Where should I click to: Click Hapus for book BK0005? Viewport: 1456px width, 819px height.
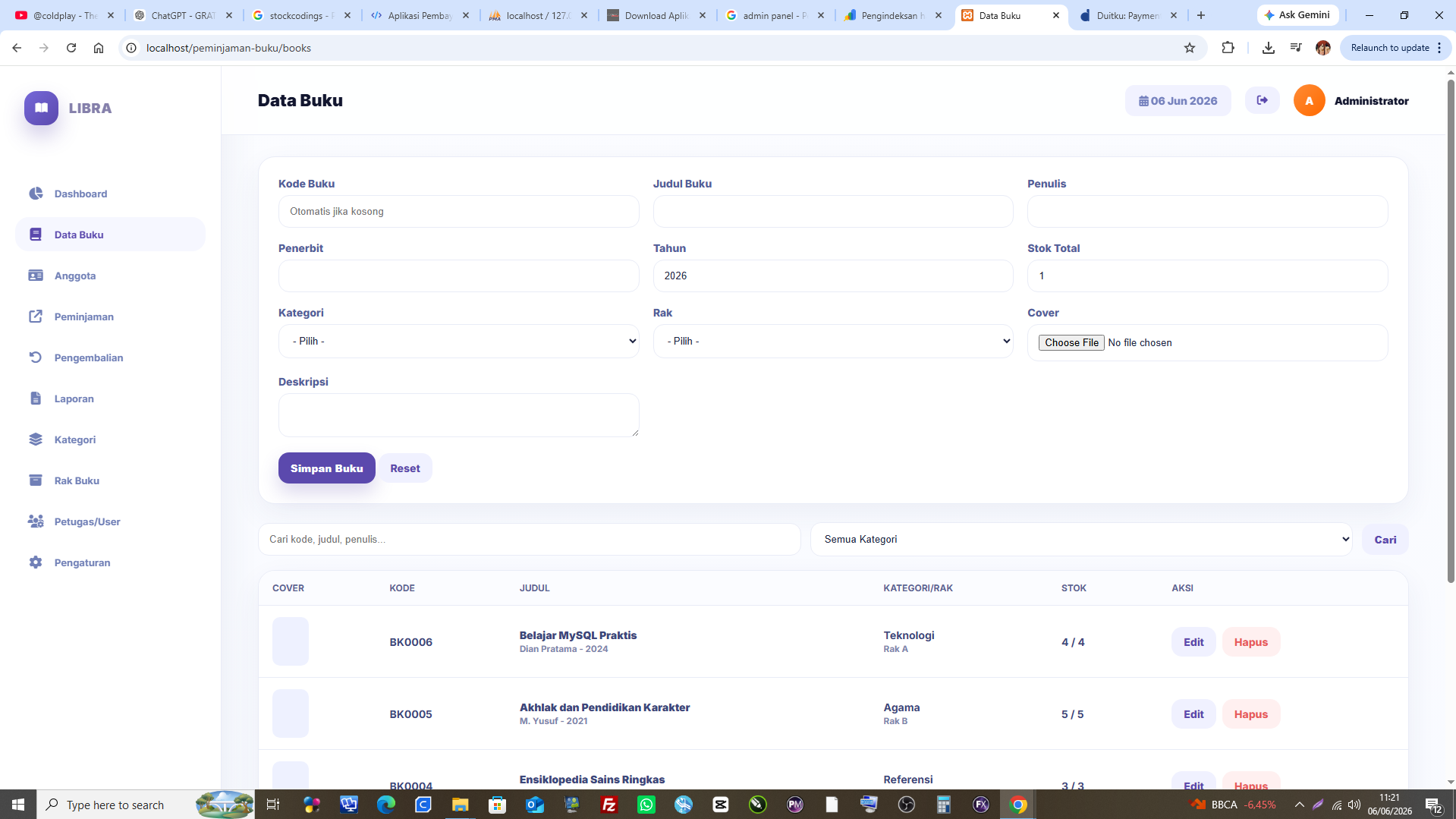tap(1250, 714)
